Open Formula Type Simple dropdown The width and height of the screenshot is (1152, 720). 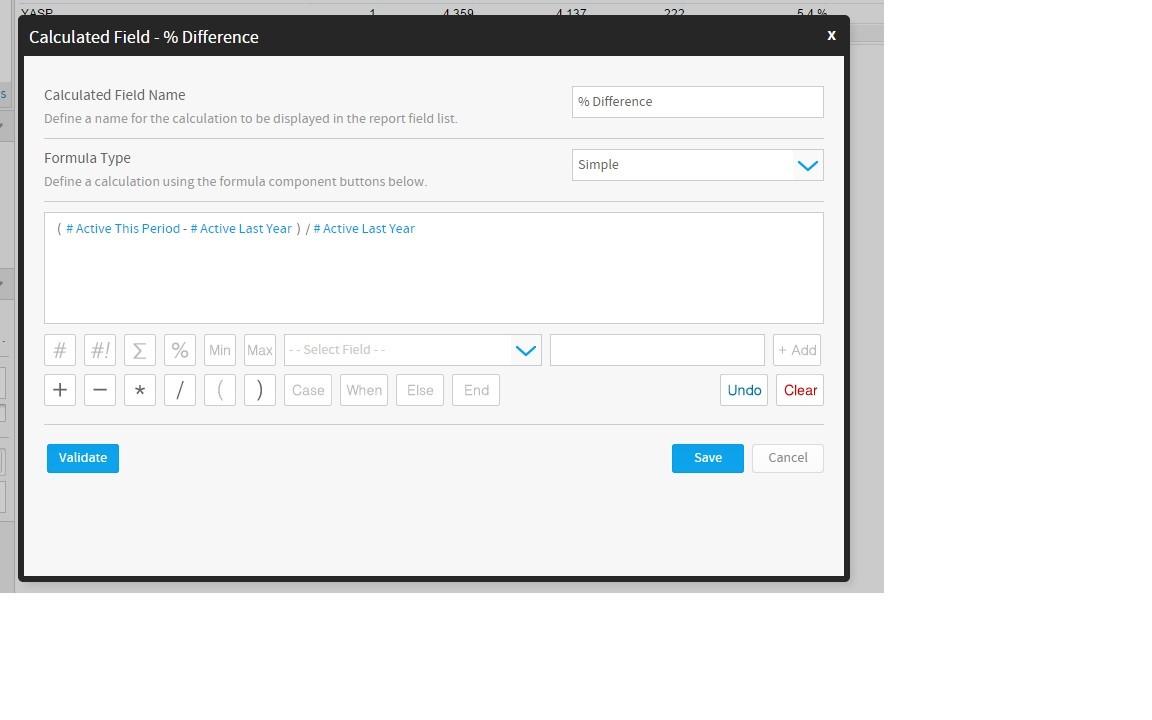pyautogui.click(x=697, y=165)
